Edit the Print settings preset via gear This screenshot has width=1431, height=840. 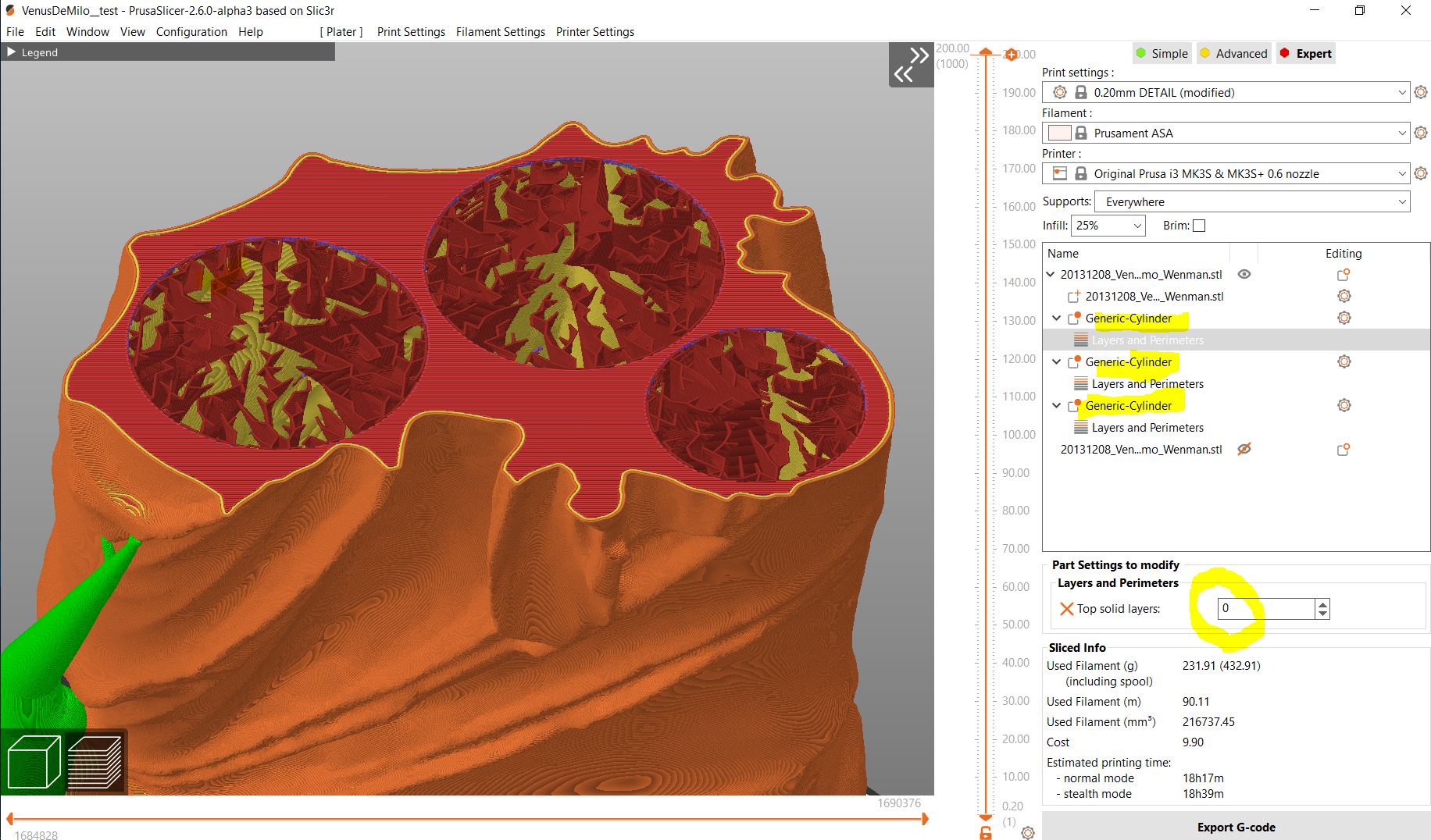pyautogui.click(x=1421, y=92)
